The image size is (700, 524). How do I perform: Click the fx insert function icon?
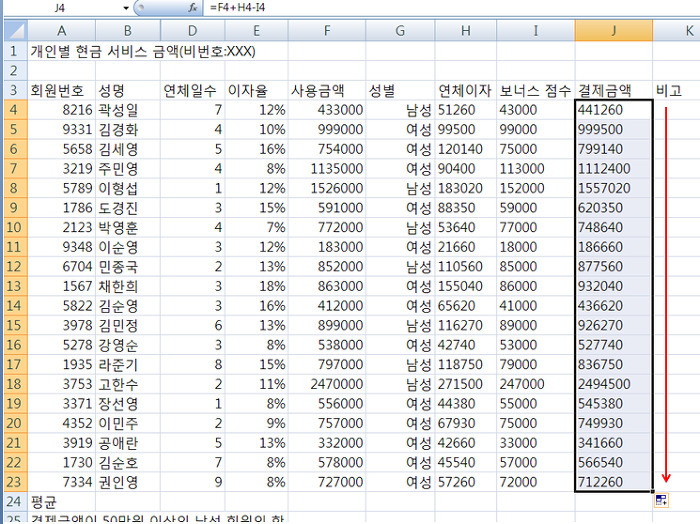pyautogui.click(x=192, y=7)
